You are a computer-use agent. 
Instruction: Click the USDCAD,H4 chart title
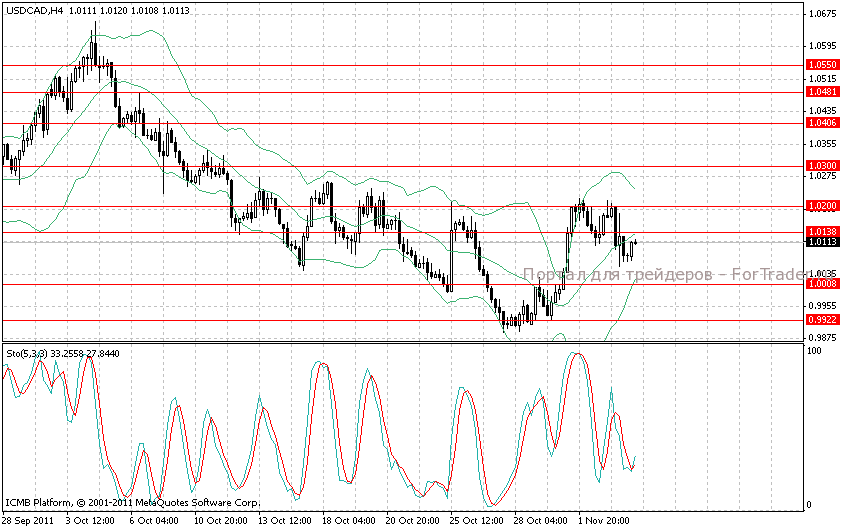[35, 12]
